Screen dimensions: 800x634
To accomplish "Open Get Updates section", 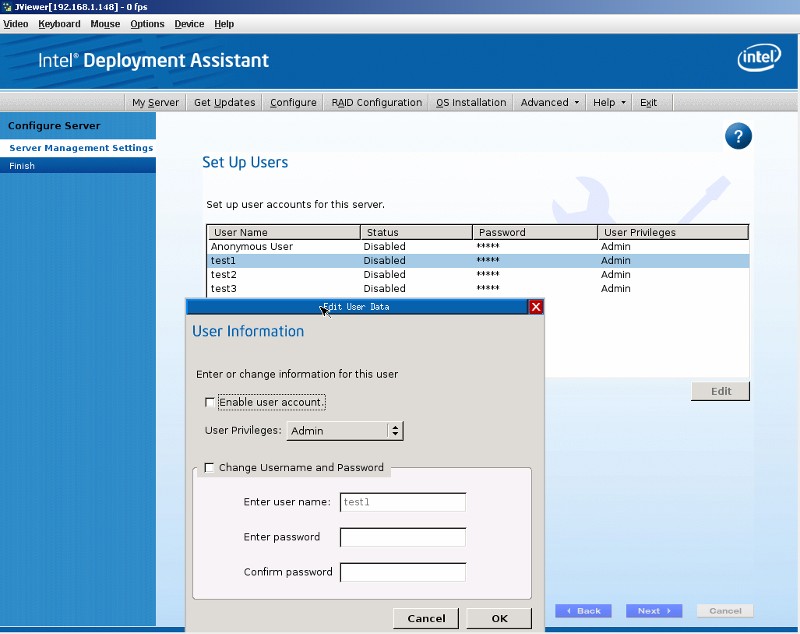I will (x=224, y=103).
